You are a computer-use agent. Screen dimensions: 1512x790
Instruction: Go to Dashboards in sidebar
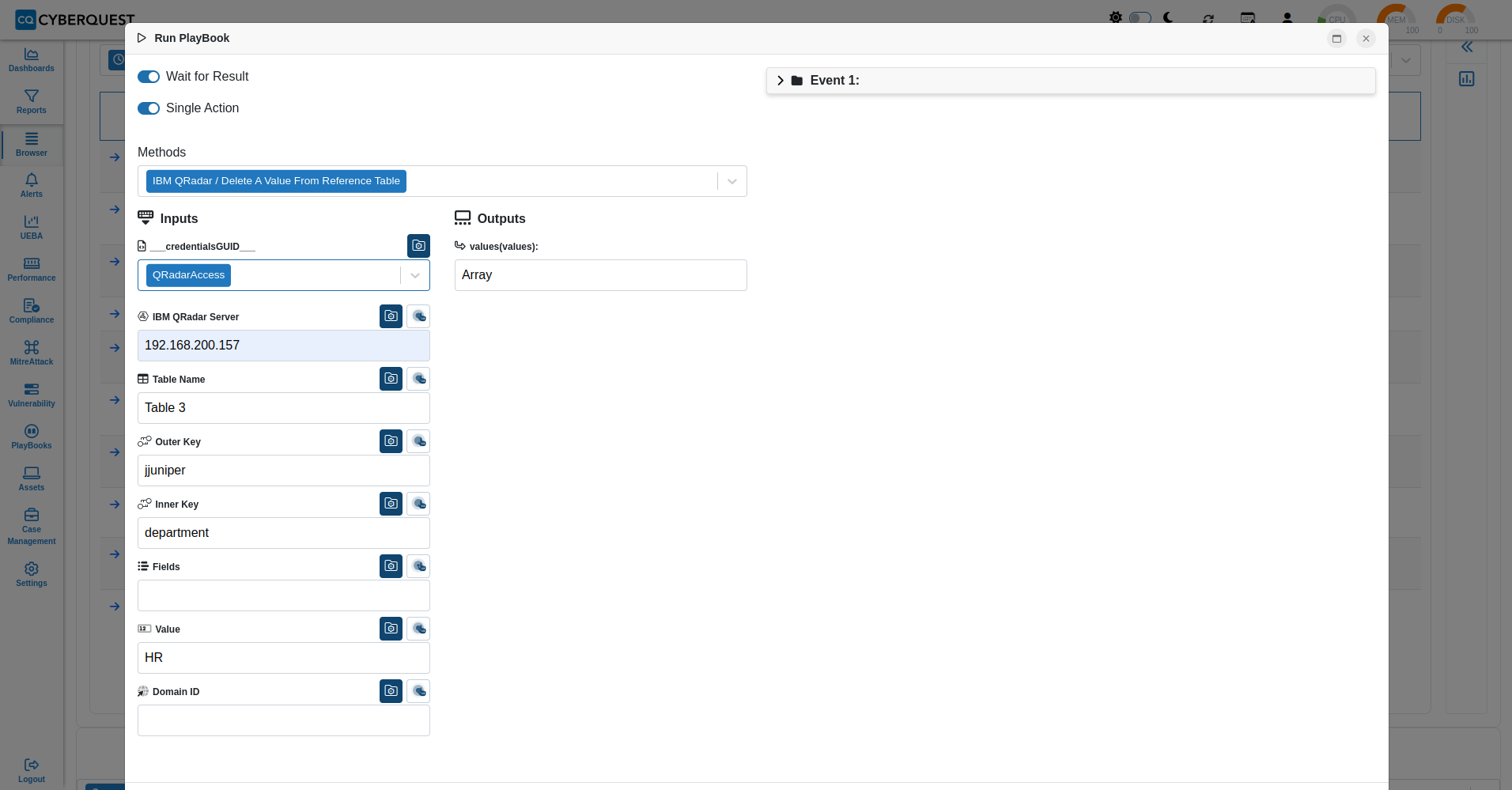click(x=32, y=59)
